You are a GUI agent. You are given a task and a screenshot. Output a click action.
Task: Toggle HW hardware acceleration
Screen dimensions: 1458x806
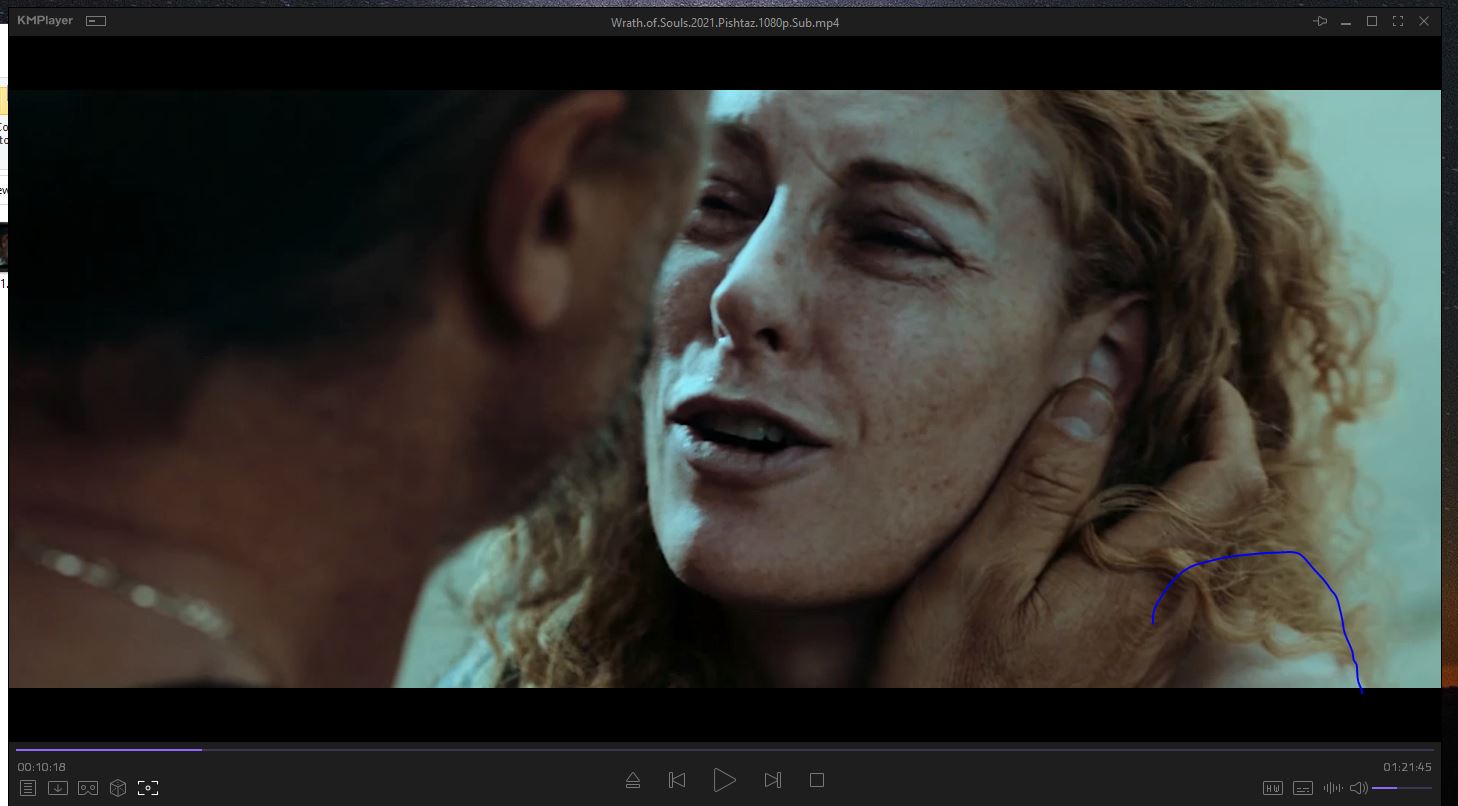click(1273, 788)
